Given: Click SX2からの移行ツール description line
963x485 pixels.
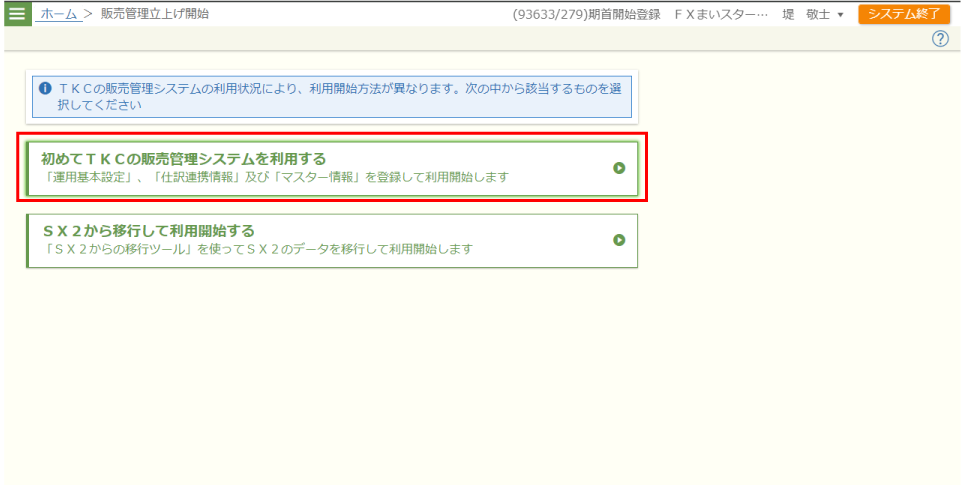Looking at the screenshot, I should (x=257, y=250).
